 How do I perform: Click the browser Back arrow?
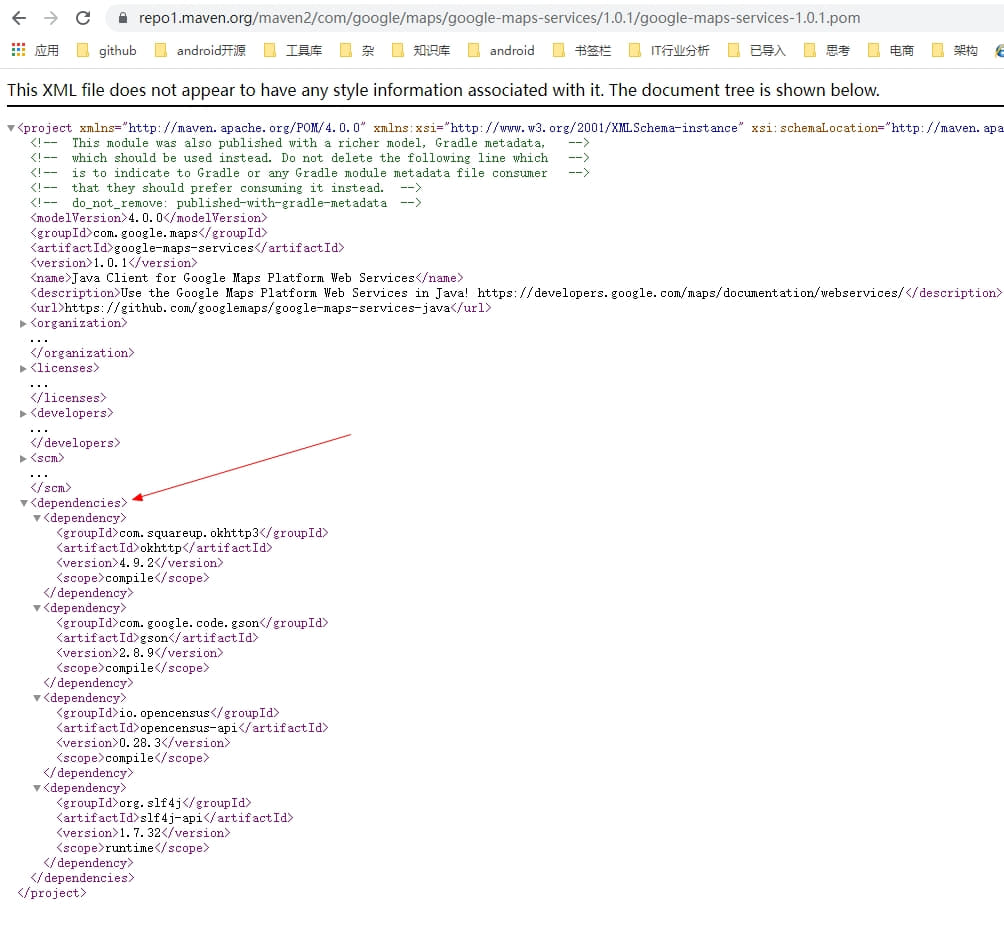pyautogui.click(x=19, y=18)
